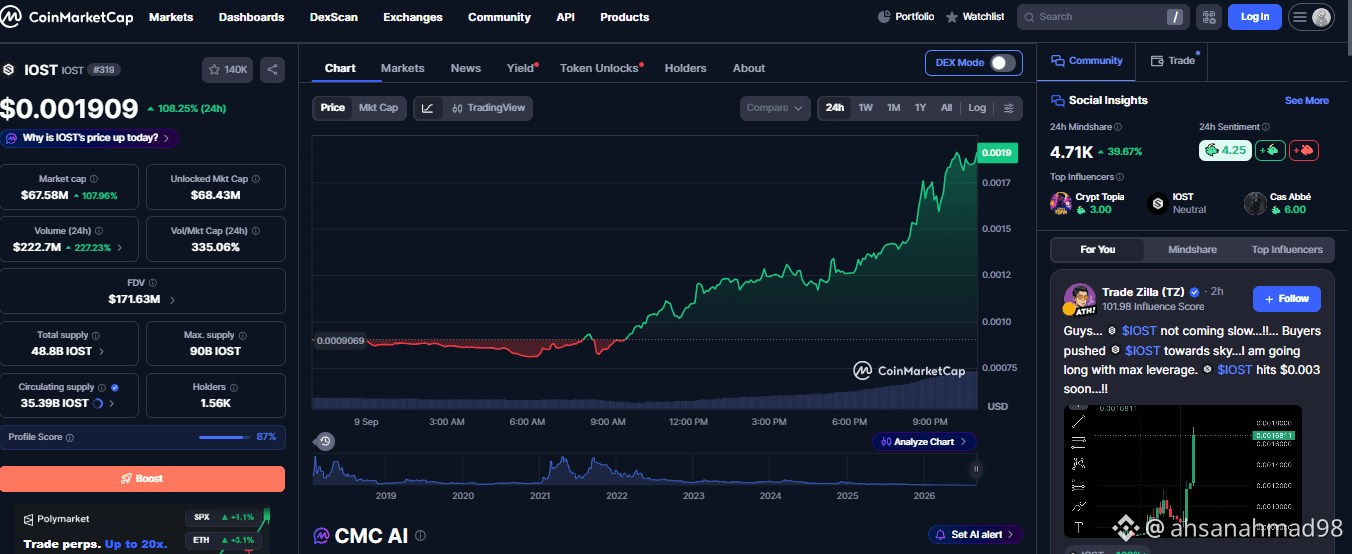
Task: Expand the Compare dropdown
Action: pyautogui.click(x=776, y=108)
